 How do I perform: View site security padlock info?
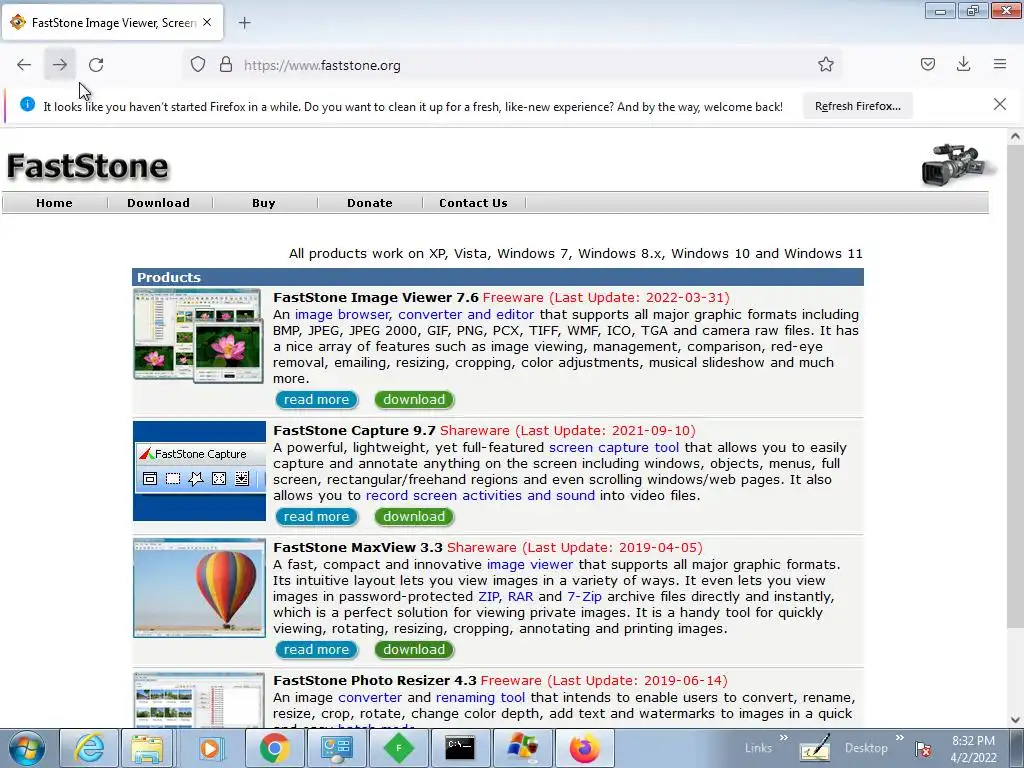(x=226, y=65)
